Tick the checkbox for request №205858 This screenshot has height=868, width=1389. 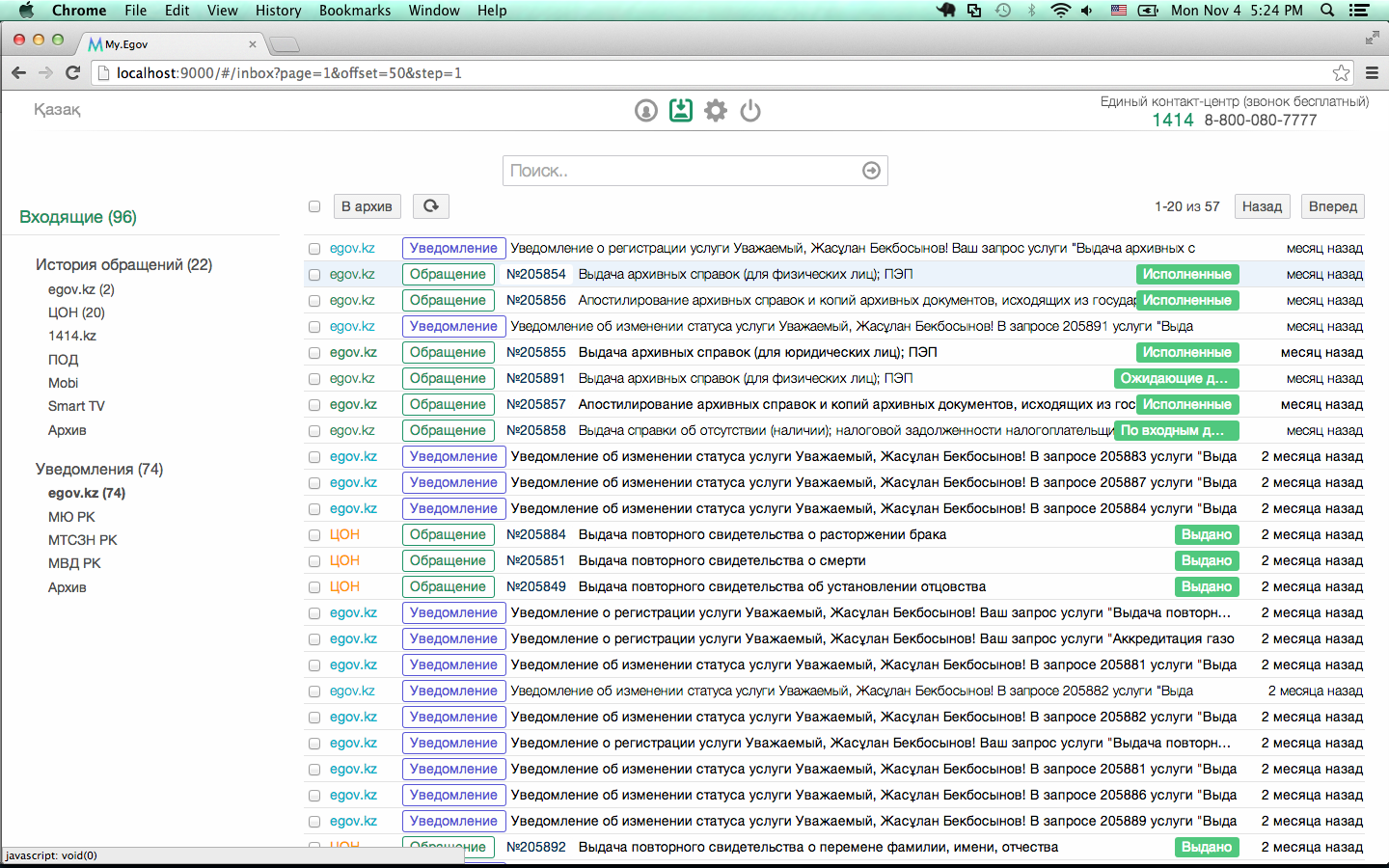pyautogui.click(x=314, y=431)
